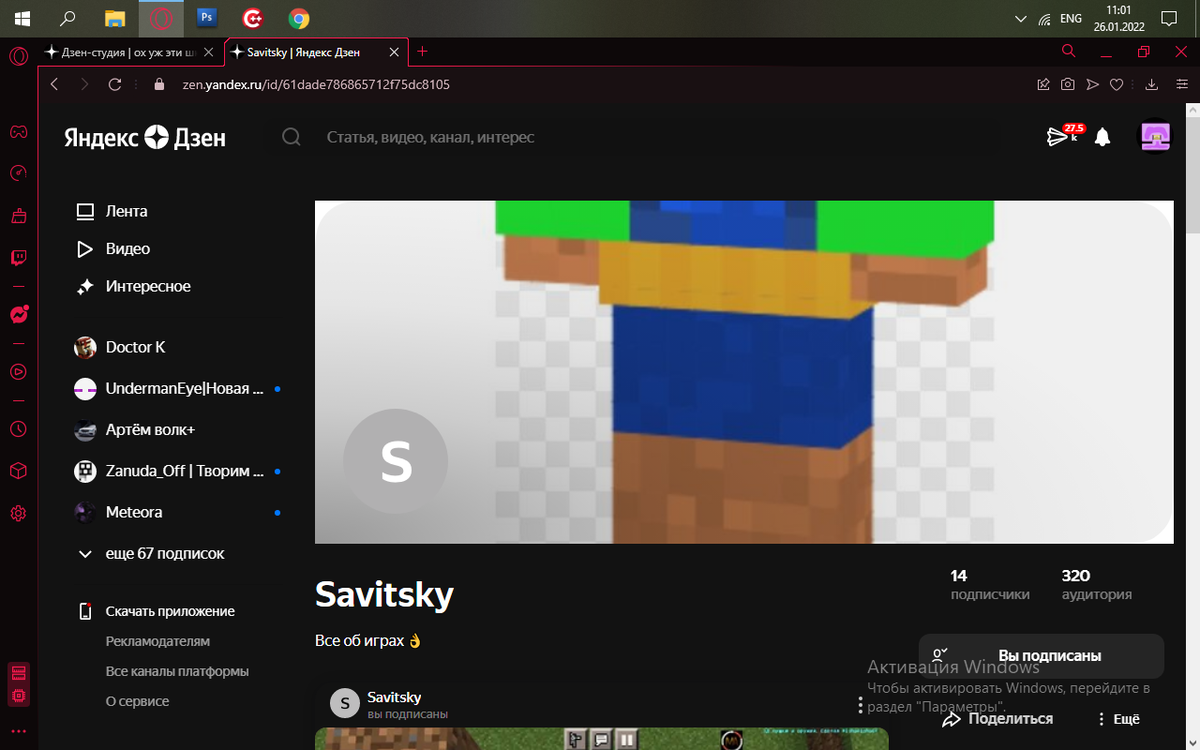Open Twitch in the sidebar
Image resolution: width=1200 pixels, height=750 pixels.
pos(18,258)
